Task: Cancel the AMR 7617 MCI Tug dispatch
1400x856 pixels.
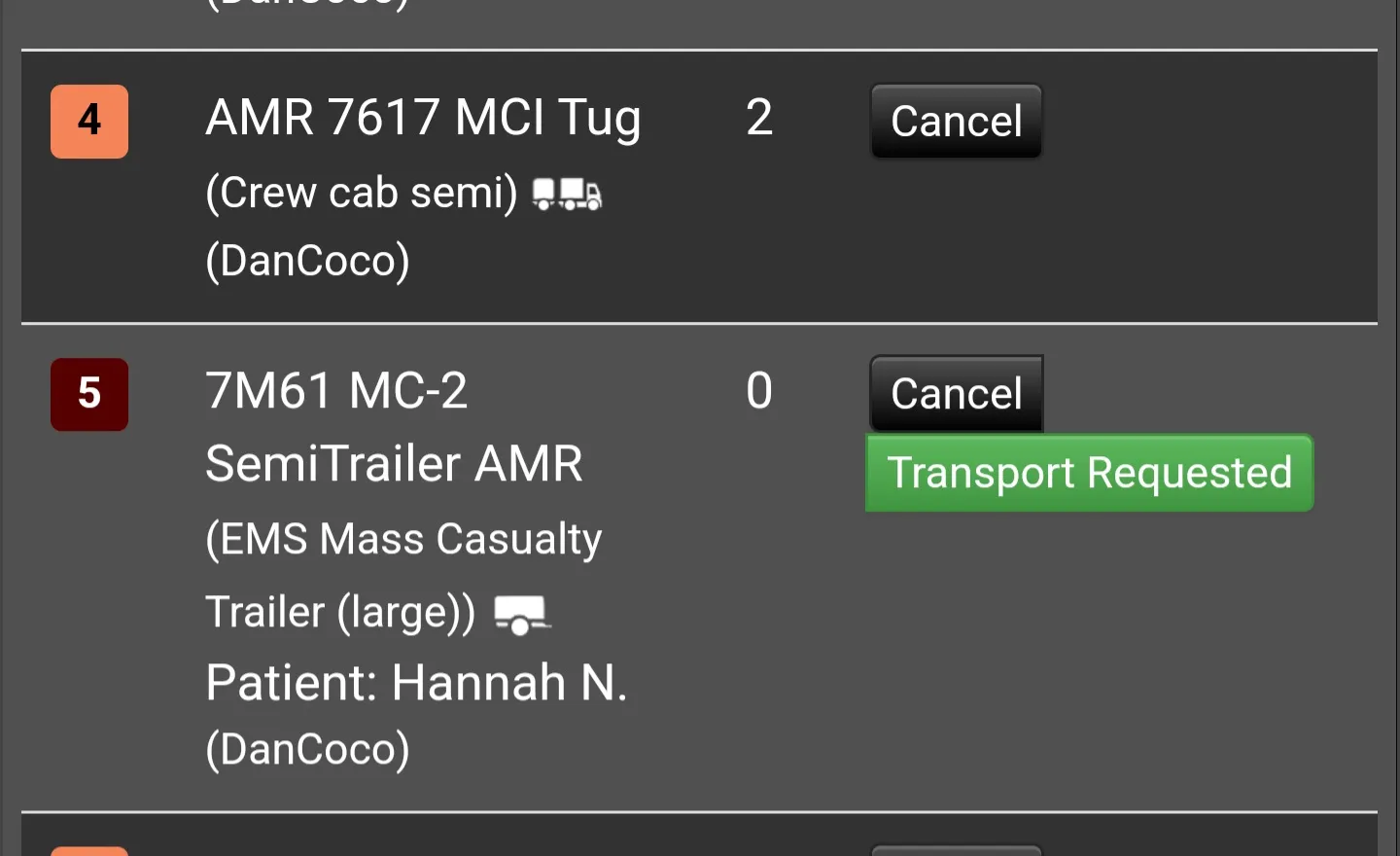Action: tap(957, 122)
